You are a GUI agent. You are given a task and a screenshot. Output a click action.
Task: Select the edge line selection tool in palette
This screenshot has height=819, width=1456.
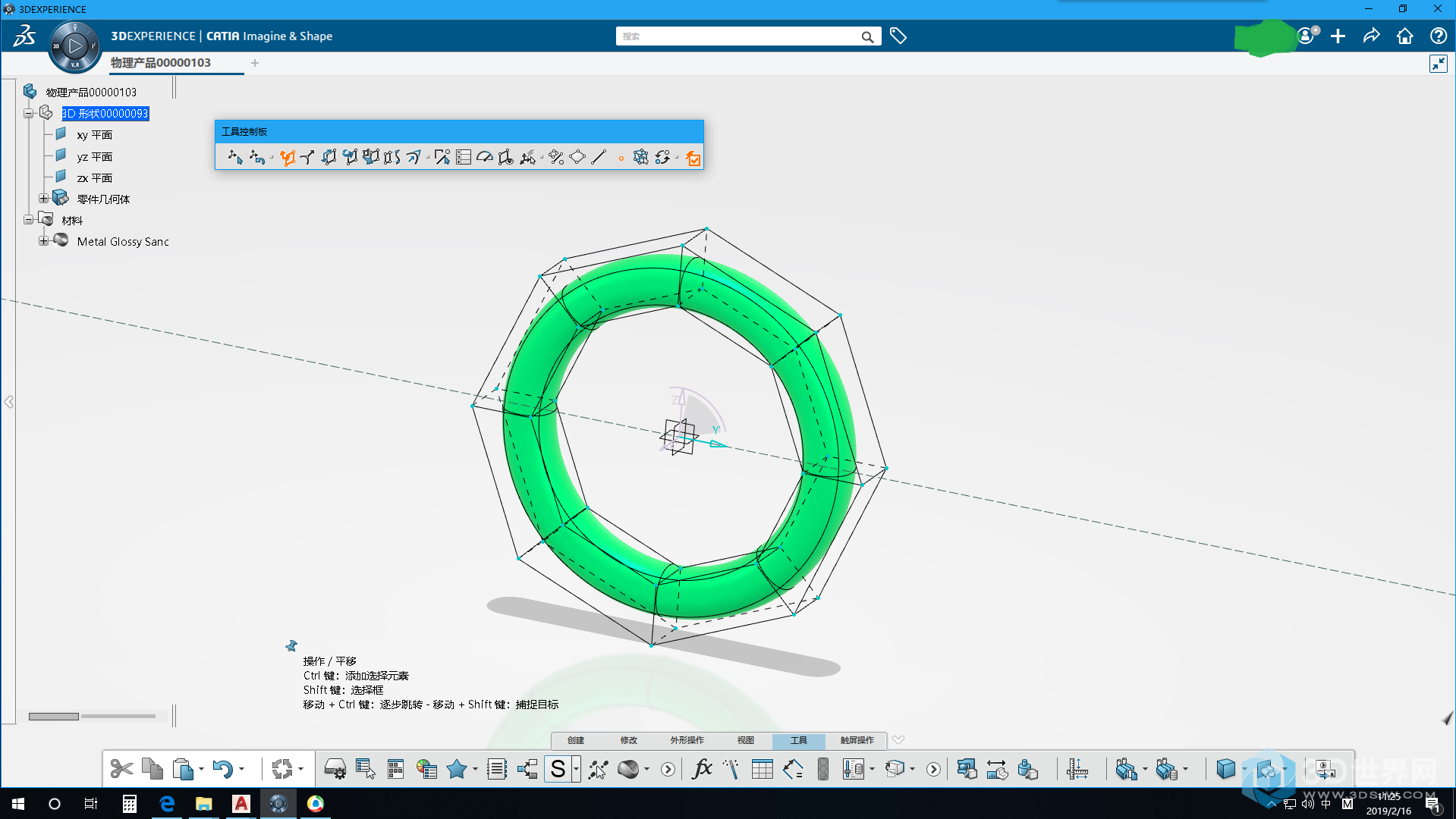[x=599, y=157]
